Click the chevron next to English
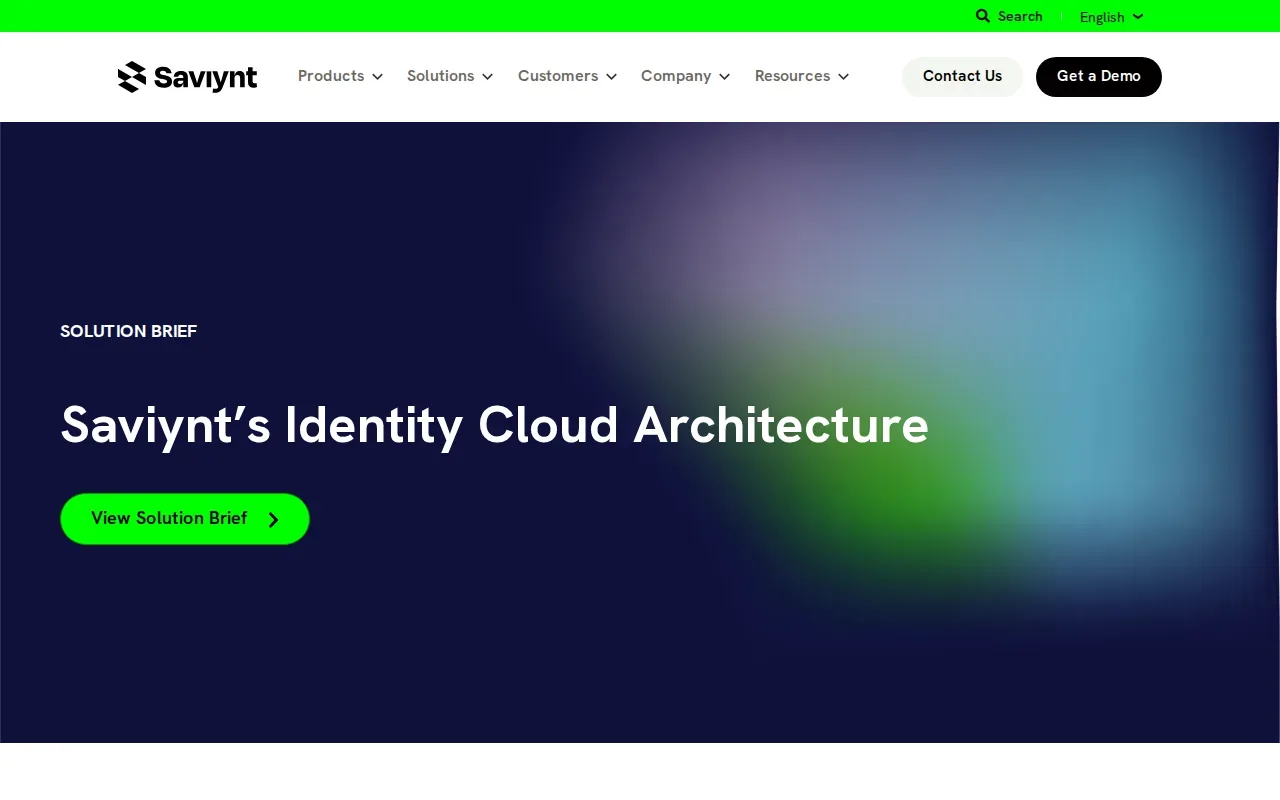Viewport: 1280px width, 800px height. coord(1138,17)
